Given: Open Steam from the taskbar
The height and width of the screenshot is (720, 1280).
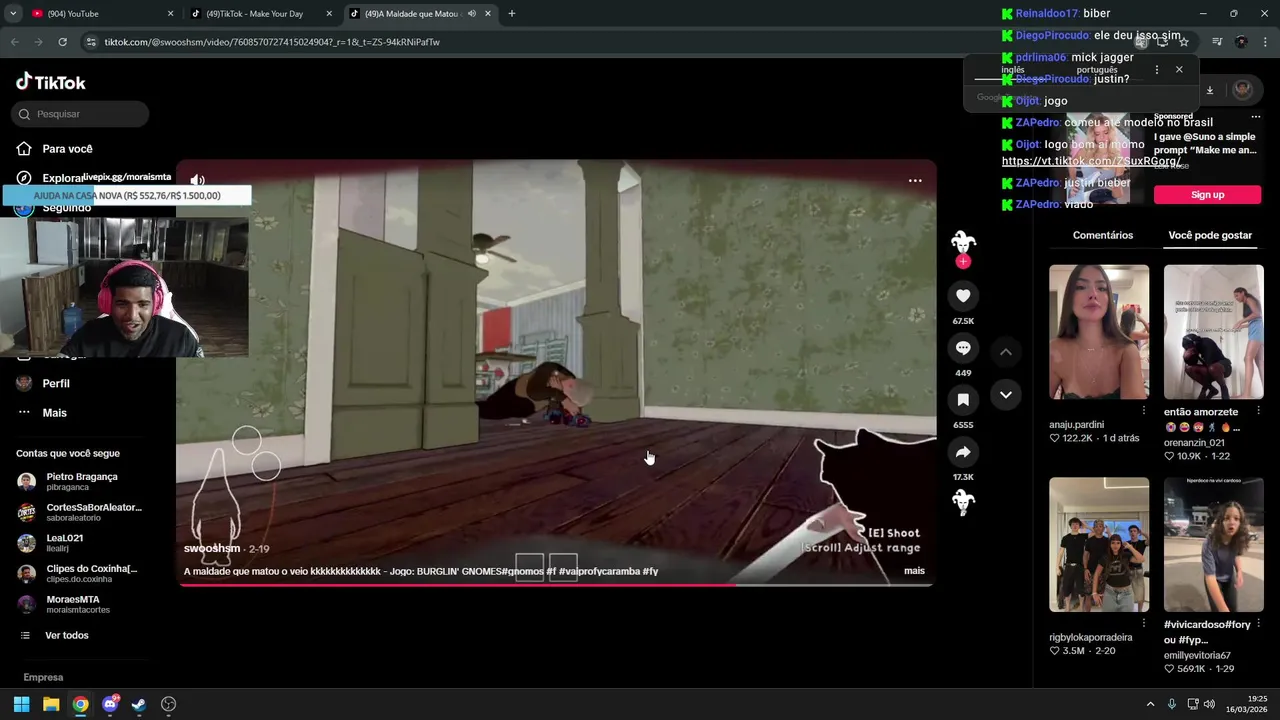Looking at the screenshot, I should point(139,704).
